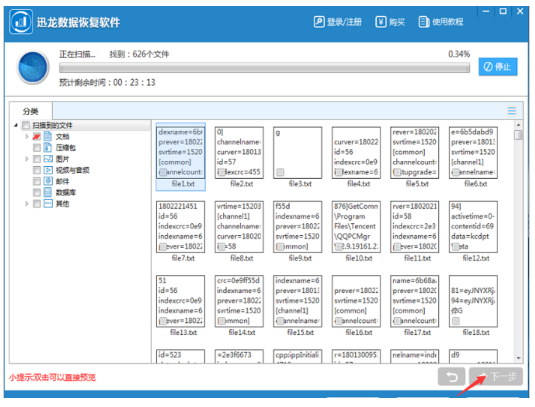This screenshot has width=535, height=407.
Task: Open the 购买 purchase icon
Action: 381,22
